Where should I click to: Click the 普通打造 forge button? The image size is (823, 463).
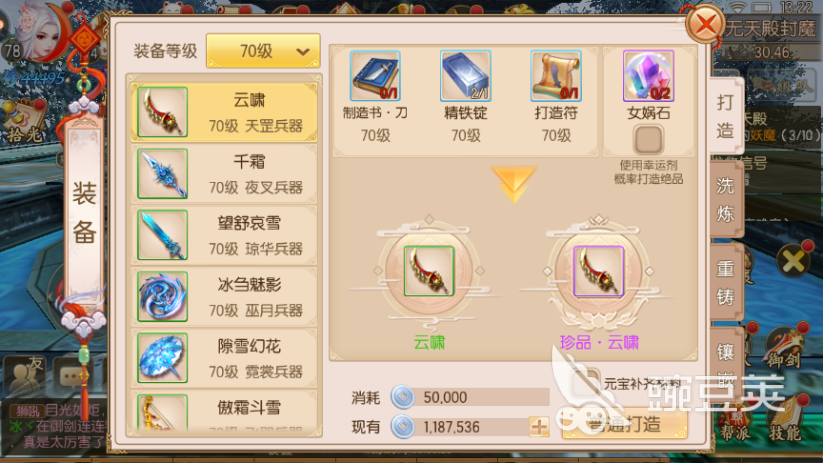625,424
